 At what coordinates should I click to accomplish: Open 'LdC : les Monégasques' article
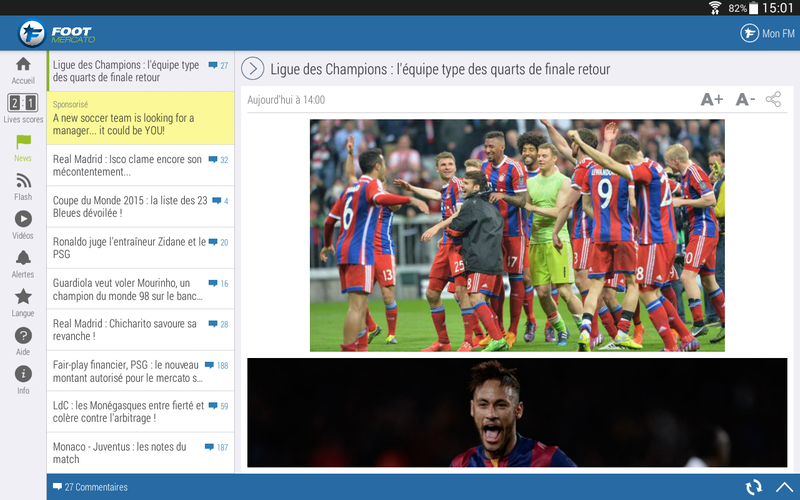[141, 412]
